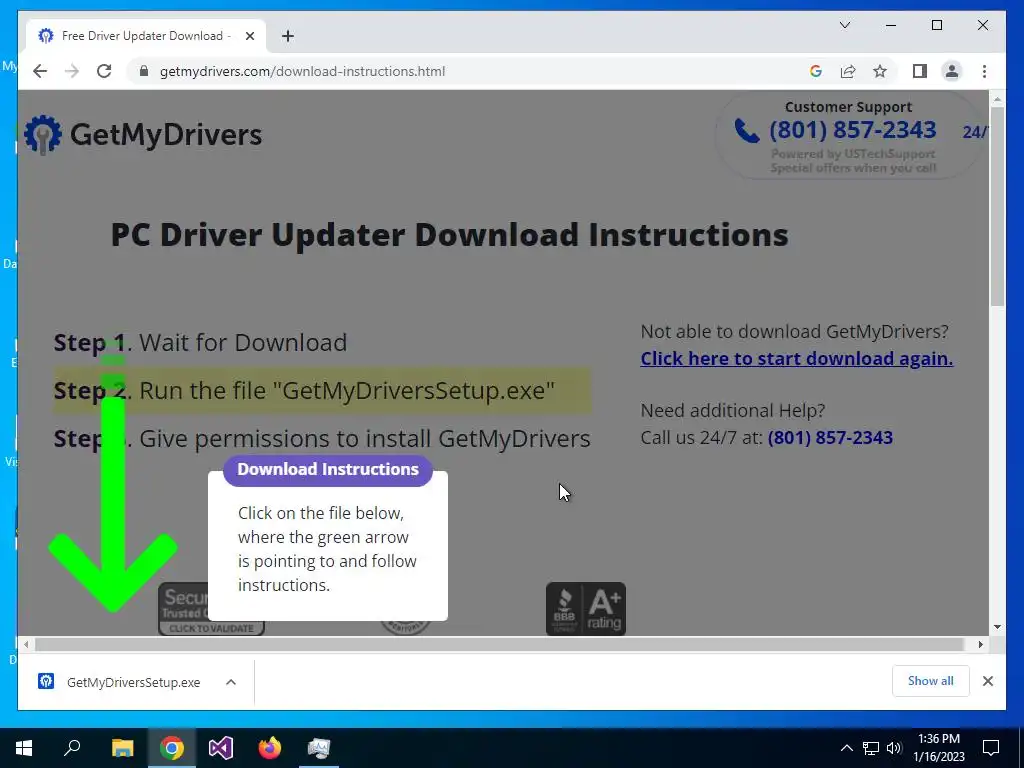1024x768 pixels.
Task: Open the side panel icon
Action: tap(920, 71)
